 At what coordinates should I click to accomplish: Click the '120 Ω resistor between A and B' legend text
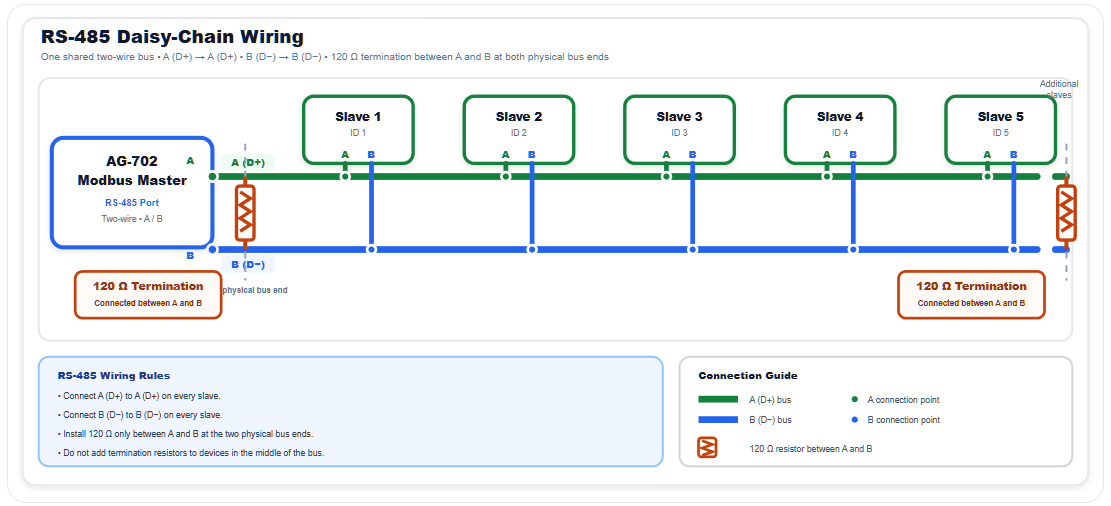click(811, 449)
